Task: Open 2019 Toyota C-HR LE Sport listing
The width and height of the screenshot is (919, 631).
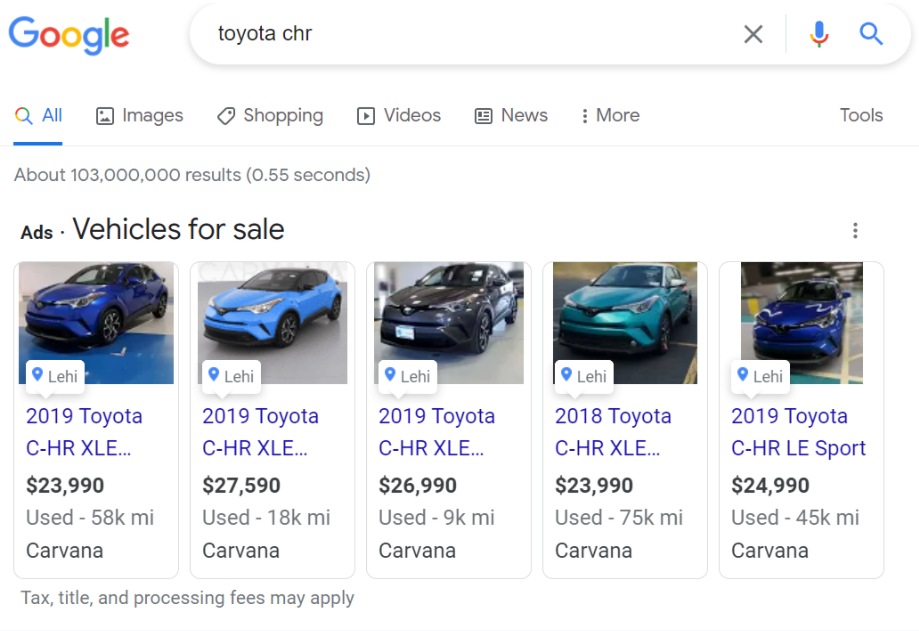Action: point(798,432)
